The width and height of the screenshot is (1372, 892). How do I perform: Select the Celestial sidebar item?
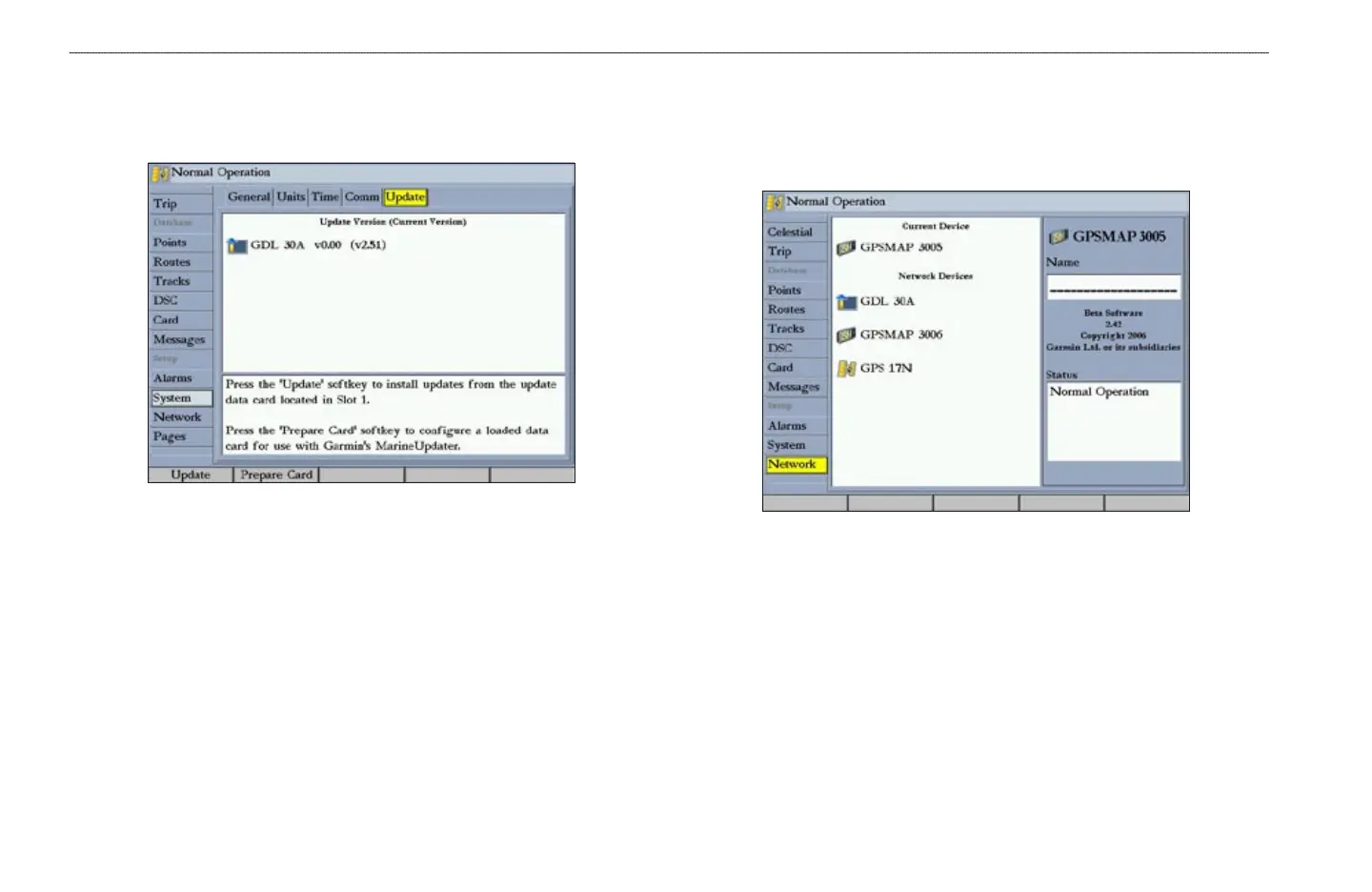(x=796, y=233)
